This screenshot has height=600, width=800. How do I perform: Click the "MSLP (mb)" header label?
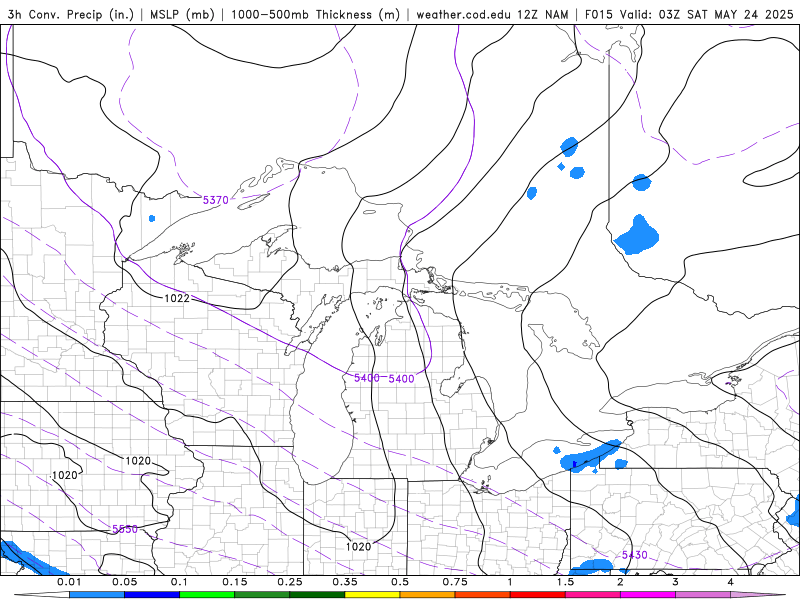(x=182, y=14)
